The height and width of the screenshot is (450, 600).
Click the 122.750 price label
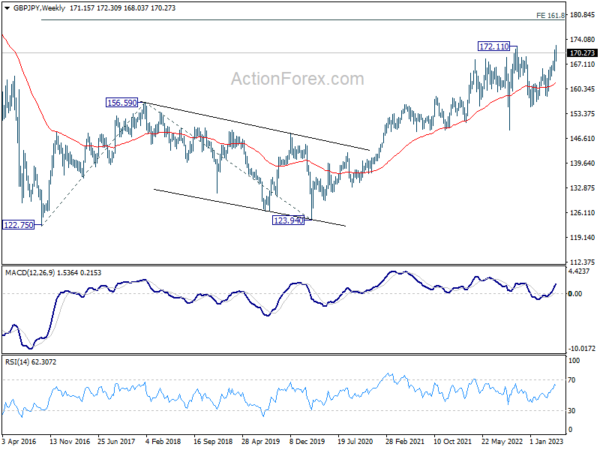click(x=18, y=225)
